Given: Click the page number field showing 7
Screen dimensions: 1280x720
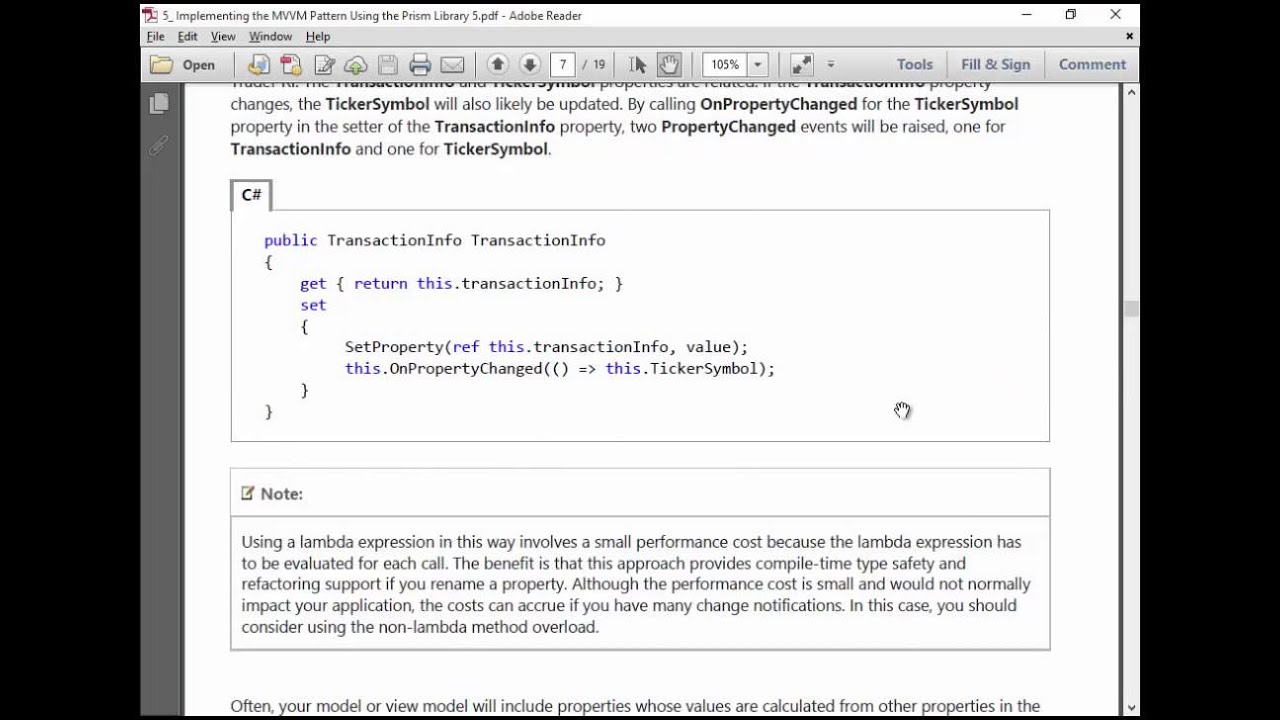Looking at the screenshot, I should pos(563,64).
